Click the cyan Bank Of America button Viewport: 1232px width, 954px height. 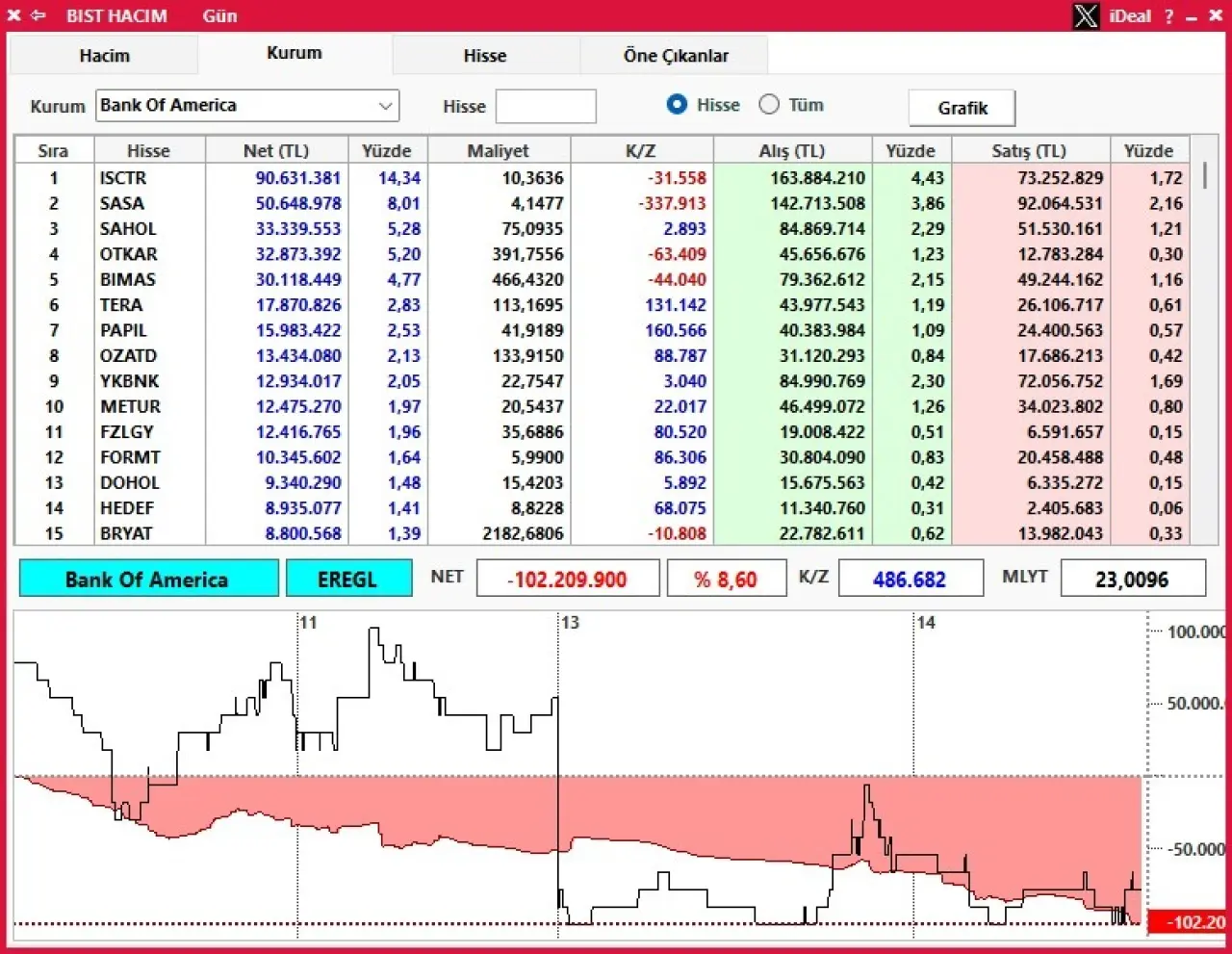coord(148,580)
